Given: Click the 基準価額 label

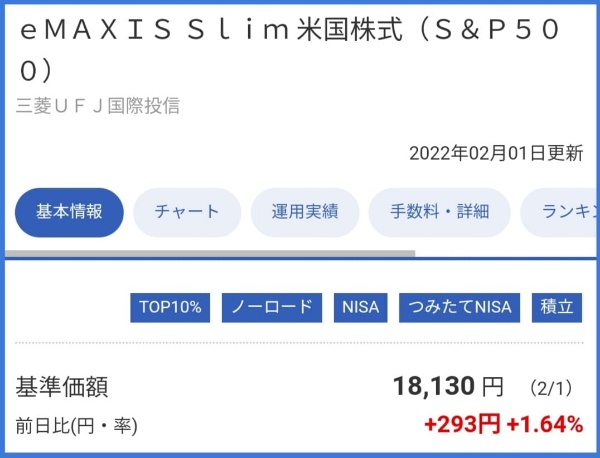Looking at the screenshot, I should tap(62, 387).
